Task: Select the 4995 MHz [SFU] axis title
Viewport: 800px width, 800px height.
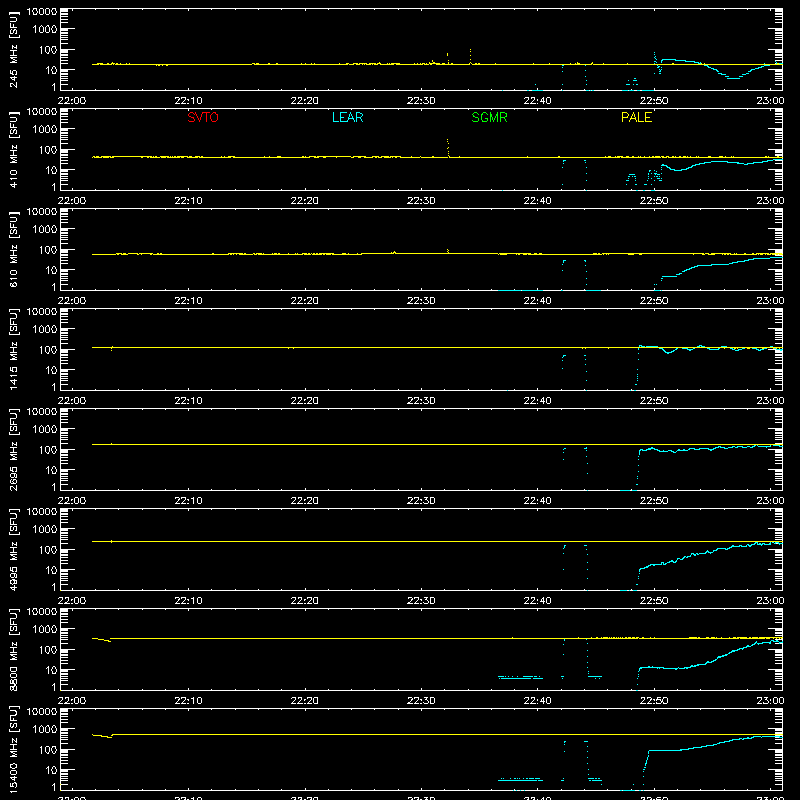Action: tap(13, 549)
